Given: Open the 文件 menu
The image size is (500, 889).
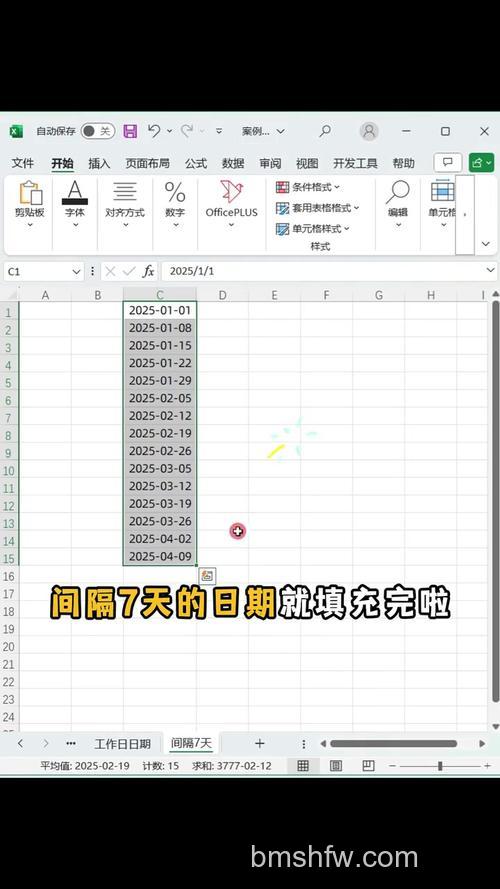Looking at the screenshot, I should tap(23, 163).
